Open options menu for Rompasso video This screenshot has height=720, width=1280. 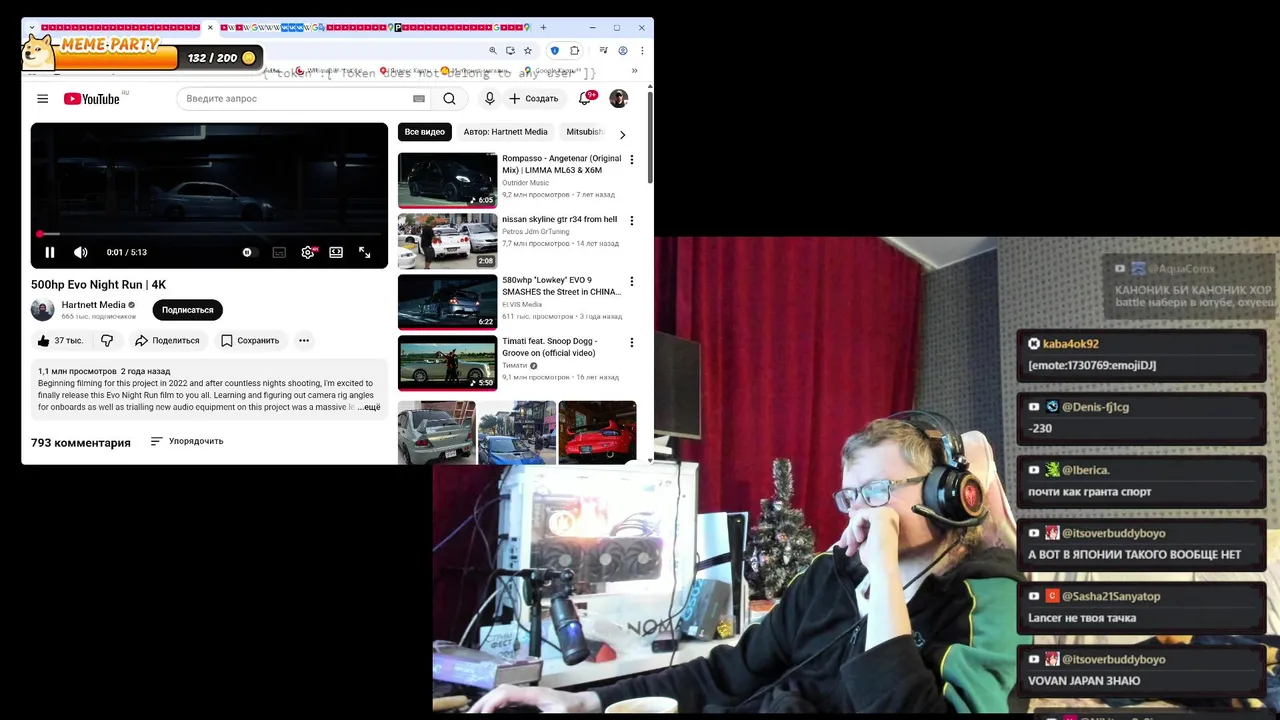[x=631, y=160]
